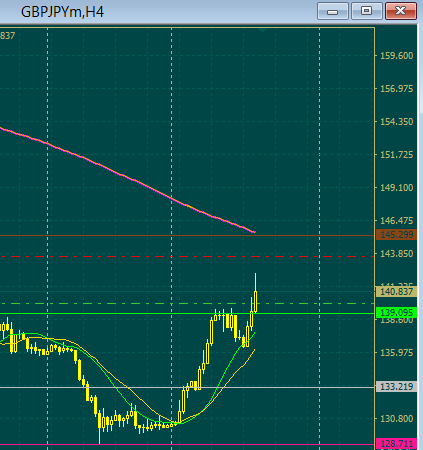Select the green 139.095 price label

tap(397, 313)
